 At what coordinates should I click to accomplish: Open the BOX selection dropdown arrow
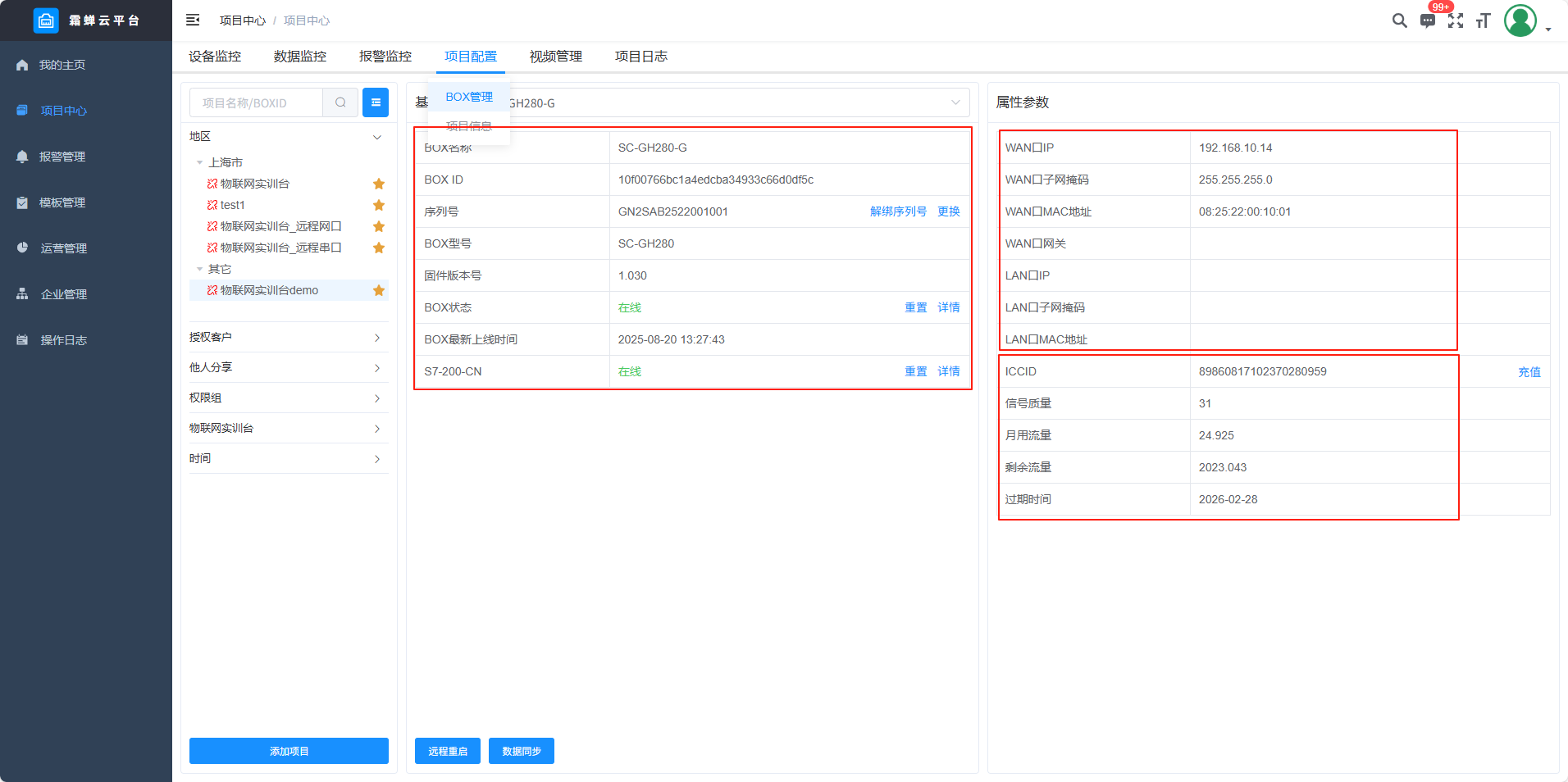click(x=955, y=102)
